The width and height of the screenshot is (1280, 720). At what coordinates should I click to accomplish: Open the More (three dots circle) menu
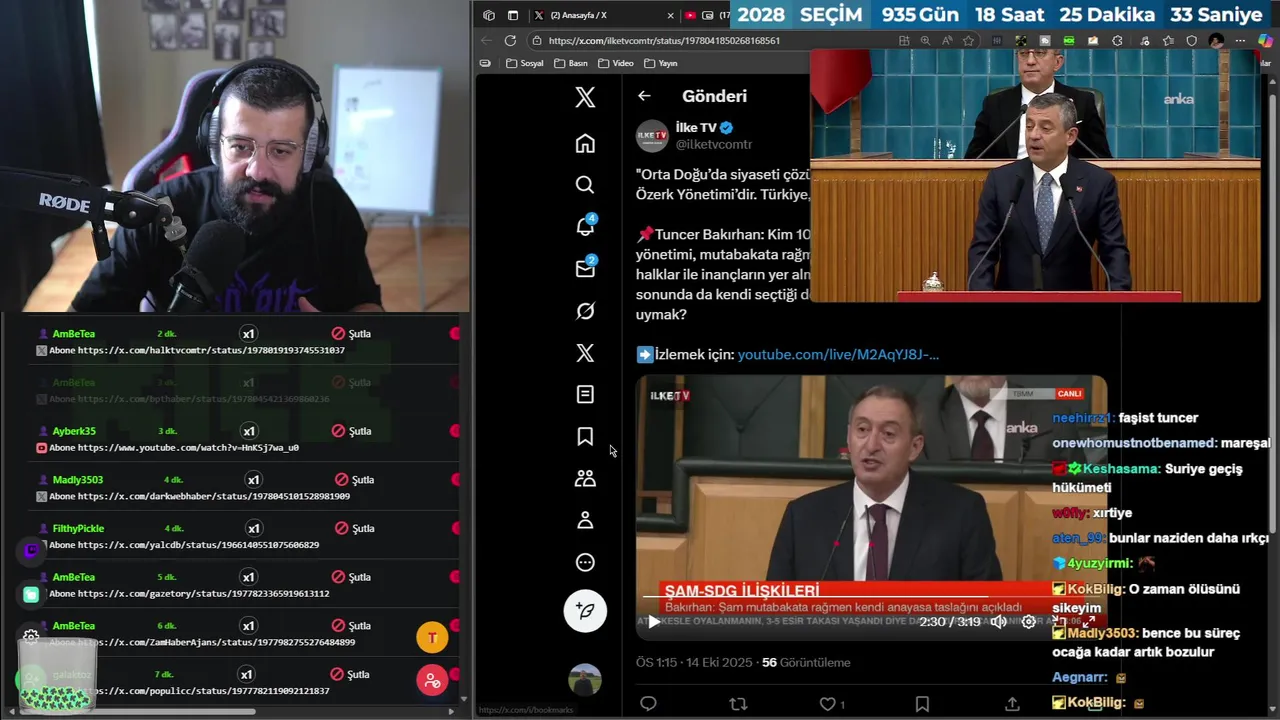(x=585, y=563)
